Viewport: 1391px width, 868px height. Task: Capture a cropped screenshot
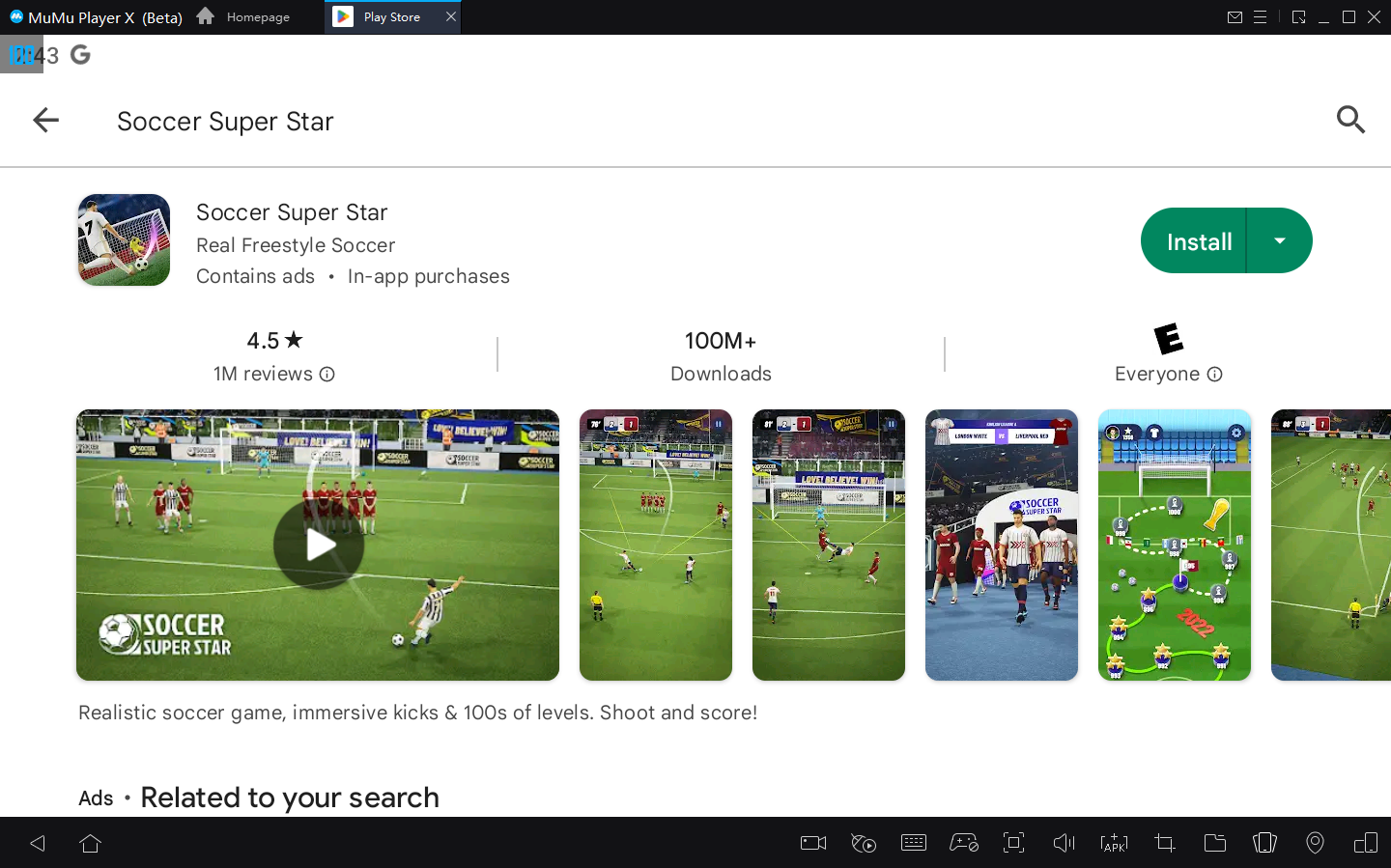[1164, 842]
